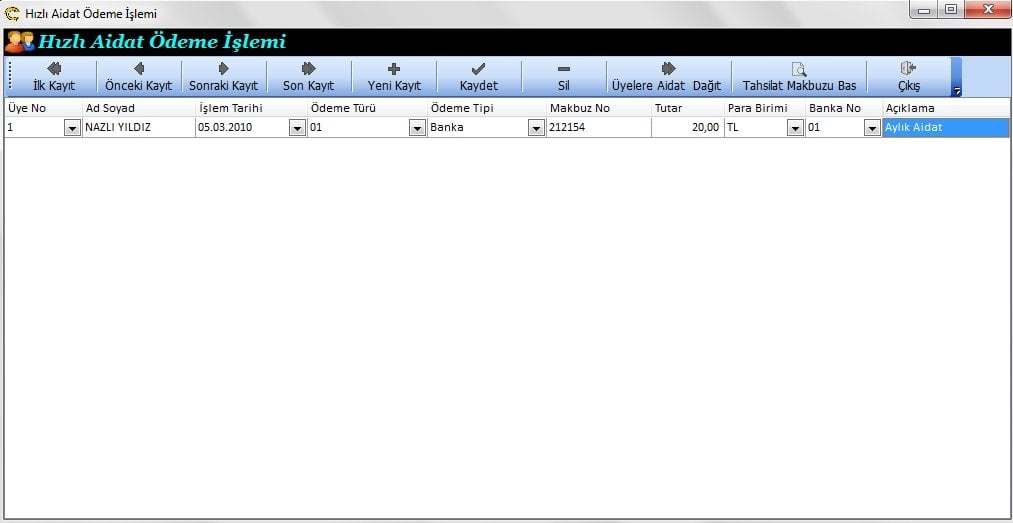This screenshot has width=1013, height=523.
Task: Click Önceki Kayıt previous record arrow
Action: click(x=138, y=77)
